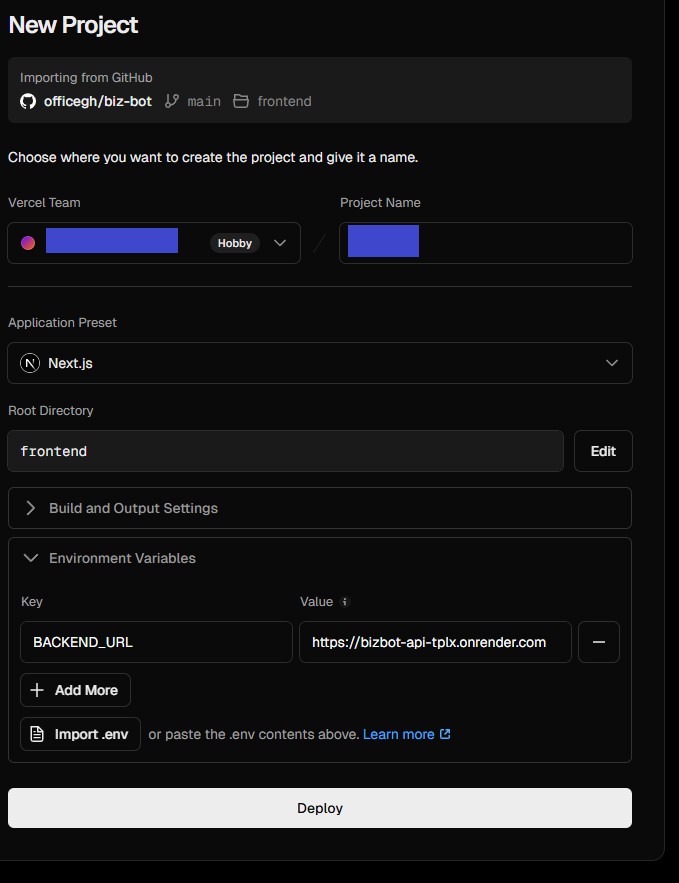Remove the BACKEND_URL variable with minus button

click(599, 642)
